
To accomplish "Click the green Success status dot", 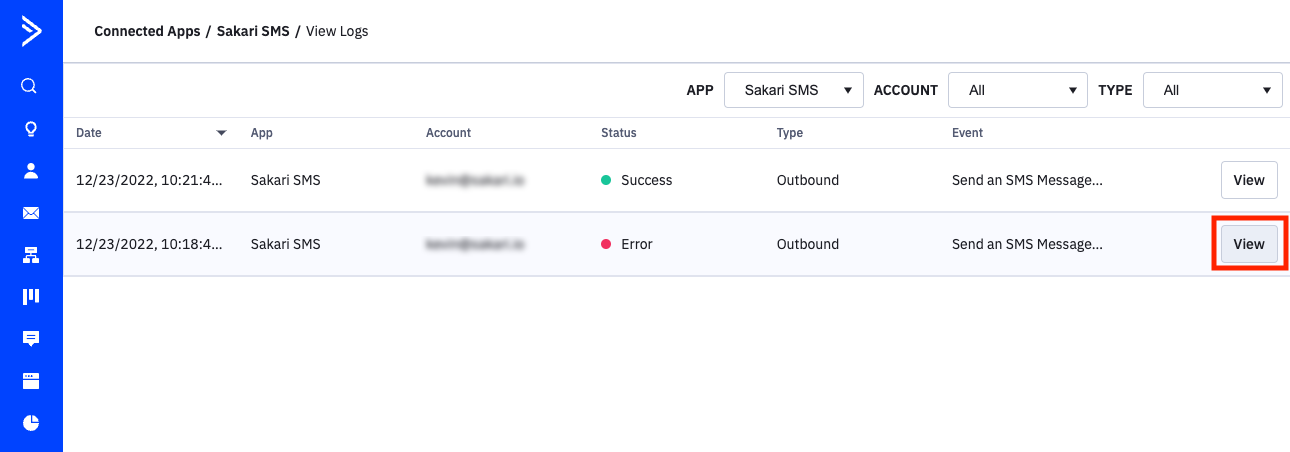I will 606,180.
